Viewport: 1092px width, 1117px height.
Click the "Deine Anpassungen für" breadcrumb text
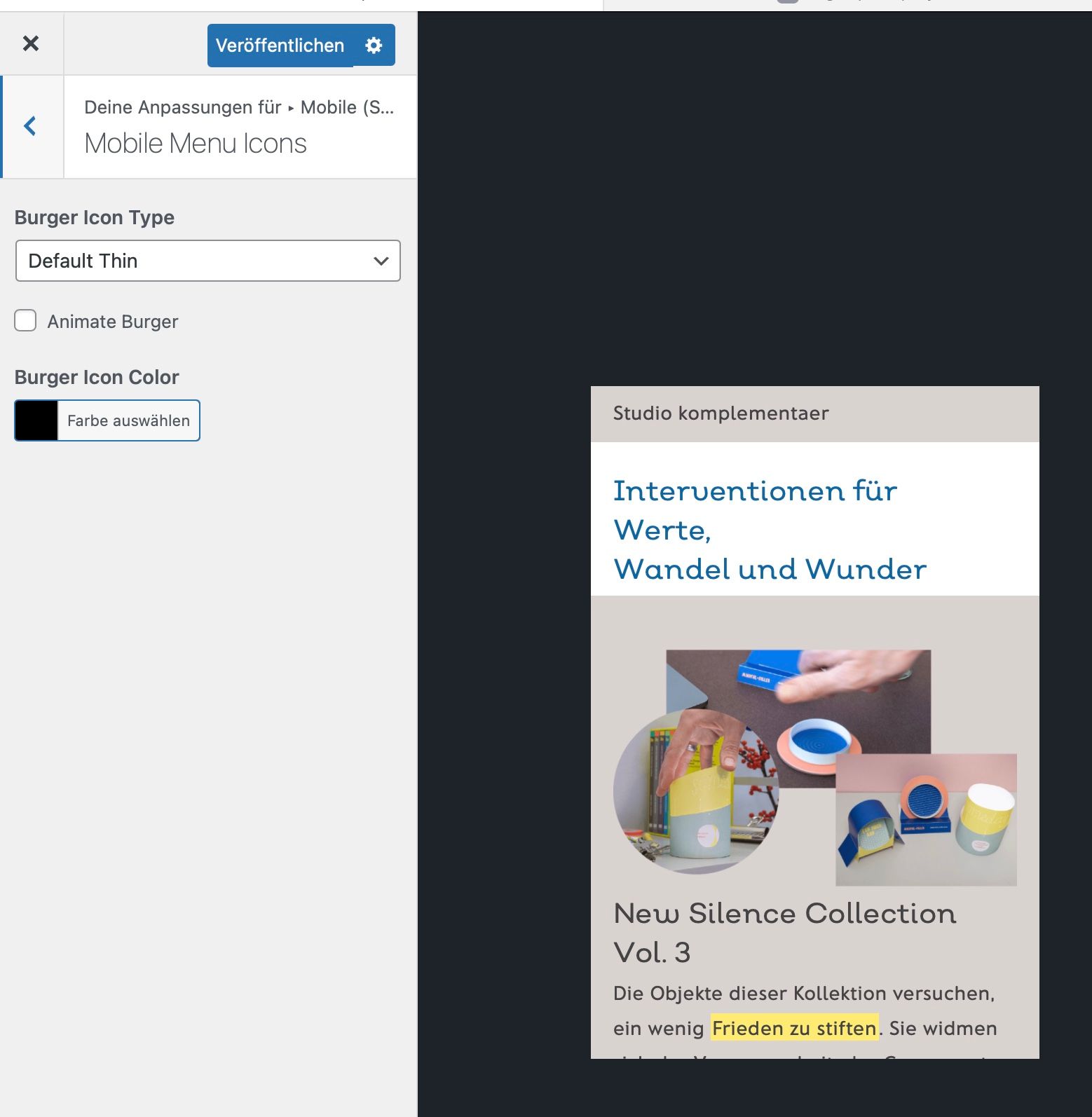click(182, 107)
